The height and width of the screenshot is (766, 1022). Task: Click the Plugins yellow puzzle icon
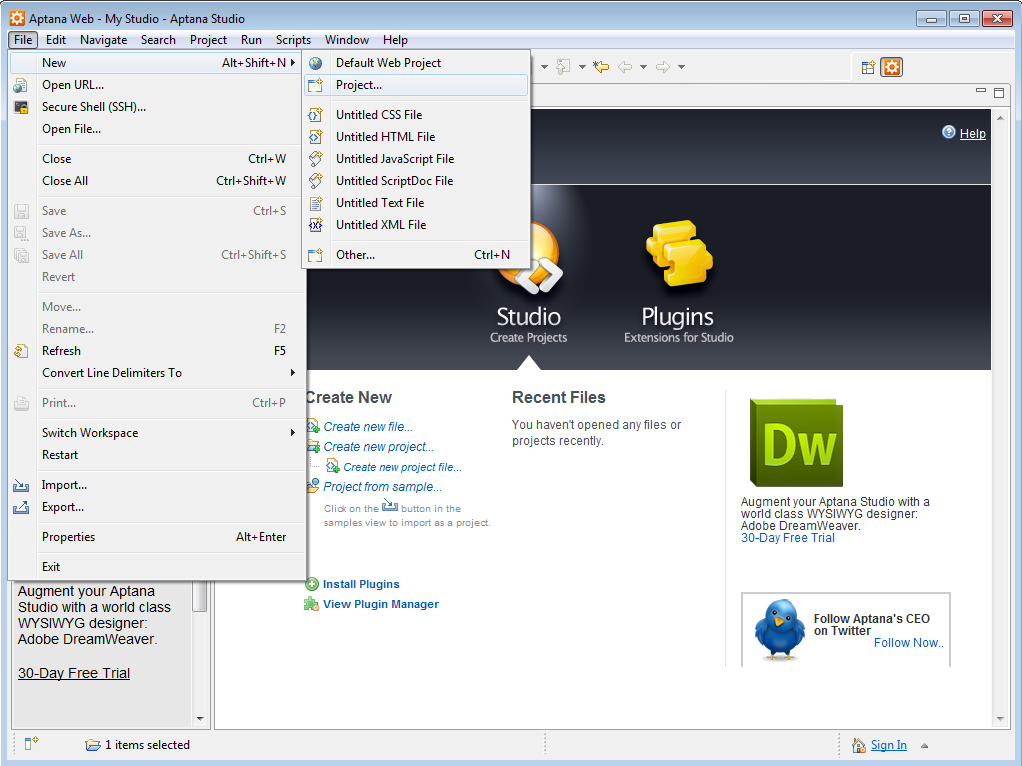(679, 254)
